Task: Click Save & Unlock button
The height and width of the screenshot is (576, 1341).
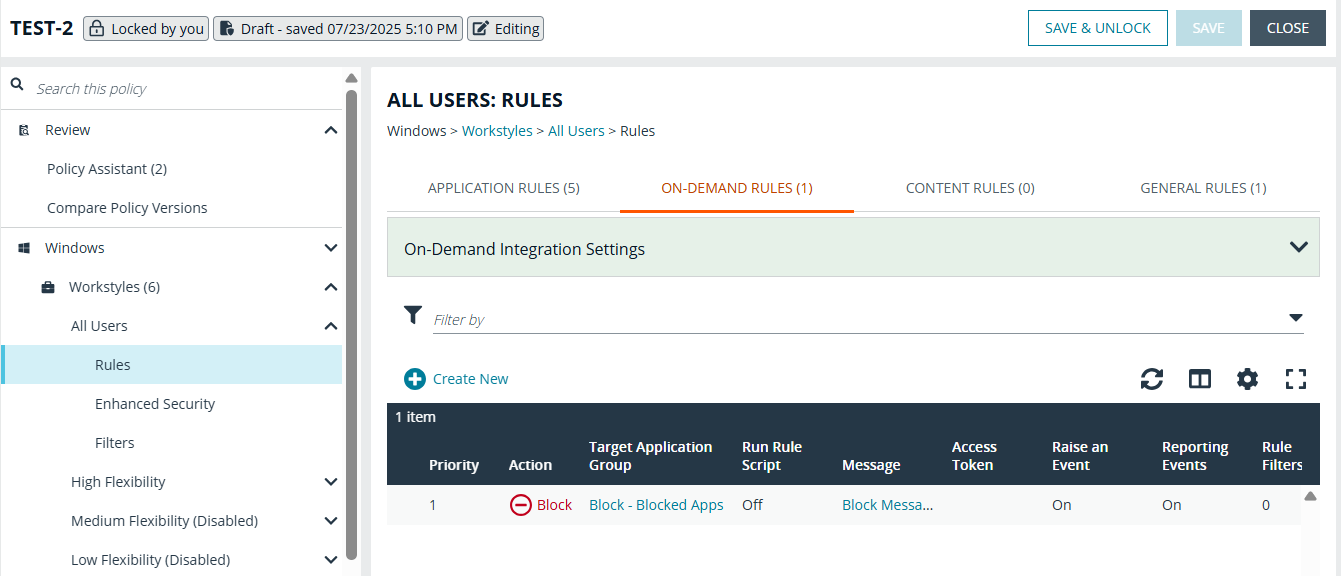Action: pyautogui.click(x=1098, y=28)
